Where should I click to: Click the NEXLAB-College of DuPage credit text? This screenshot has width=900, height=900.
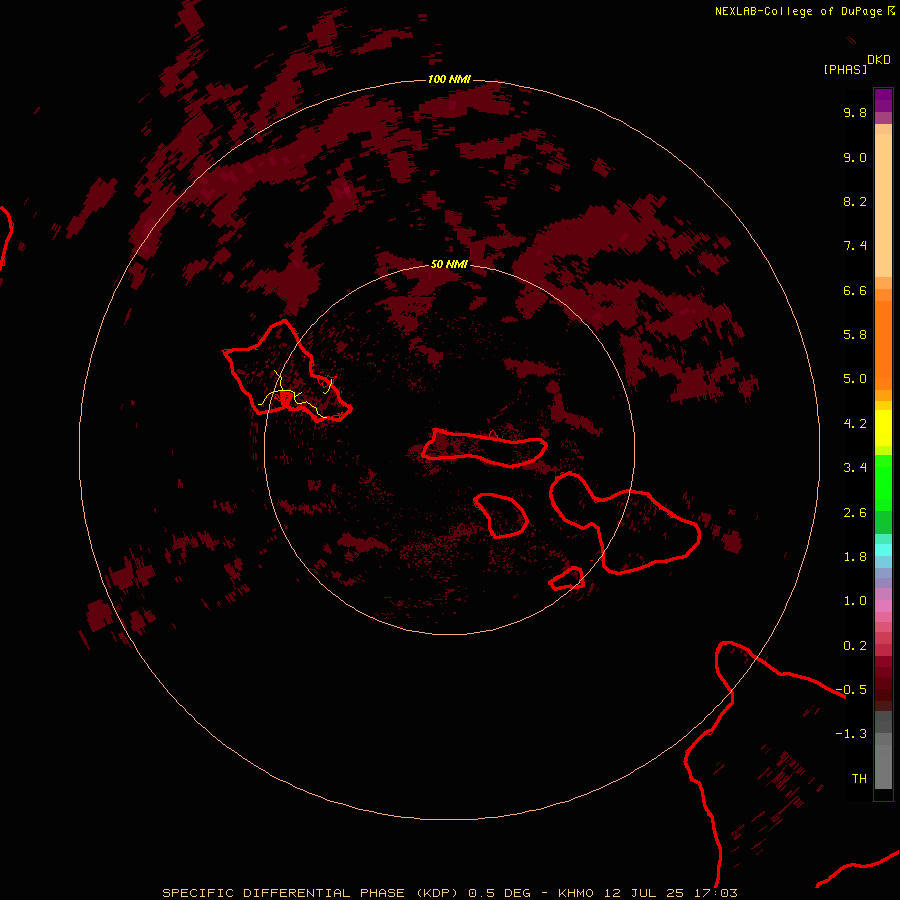point(798,11)
